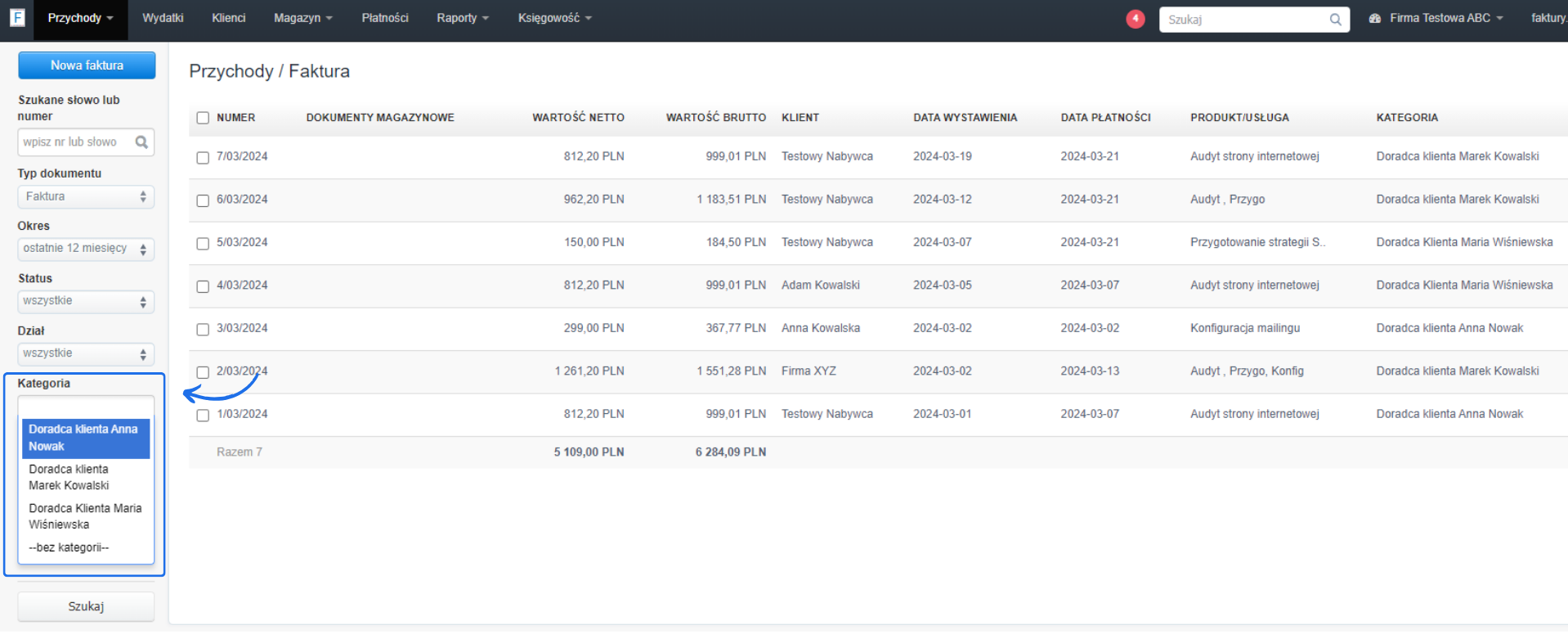Open the Księgowość menu
The image size is (1568, 634).
pos(554,18)
